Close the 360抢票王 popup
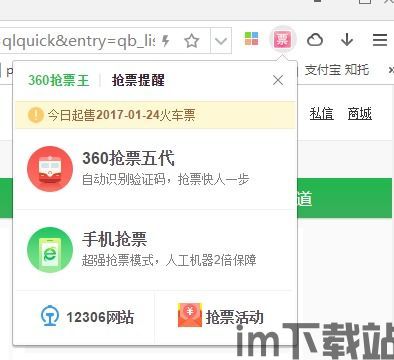The width and height of the screenshot is (394, 360). pyautogui.click(x=278, y=80)
